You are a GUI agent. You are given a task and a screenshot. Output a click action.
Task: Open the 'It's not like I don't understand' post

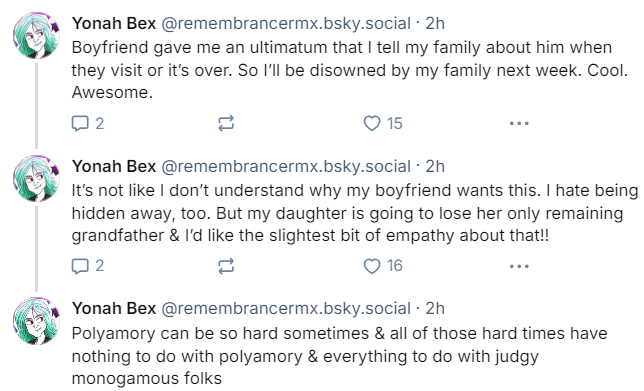(355, 213)
